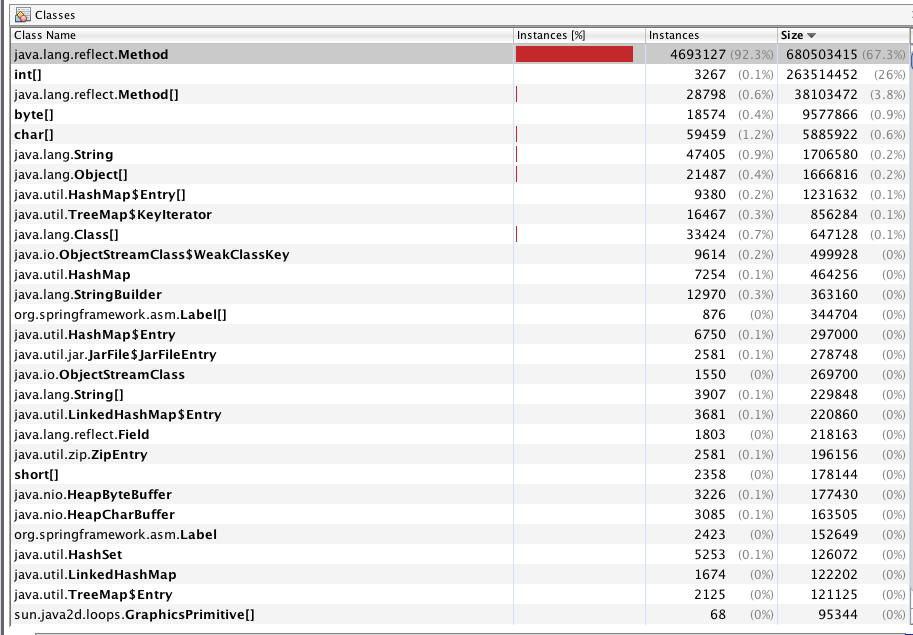Click the red percentage bar for Method

point(573,54)
